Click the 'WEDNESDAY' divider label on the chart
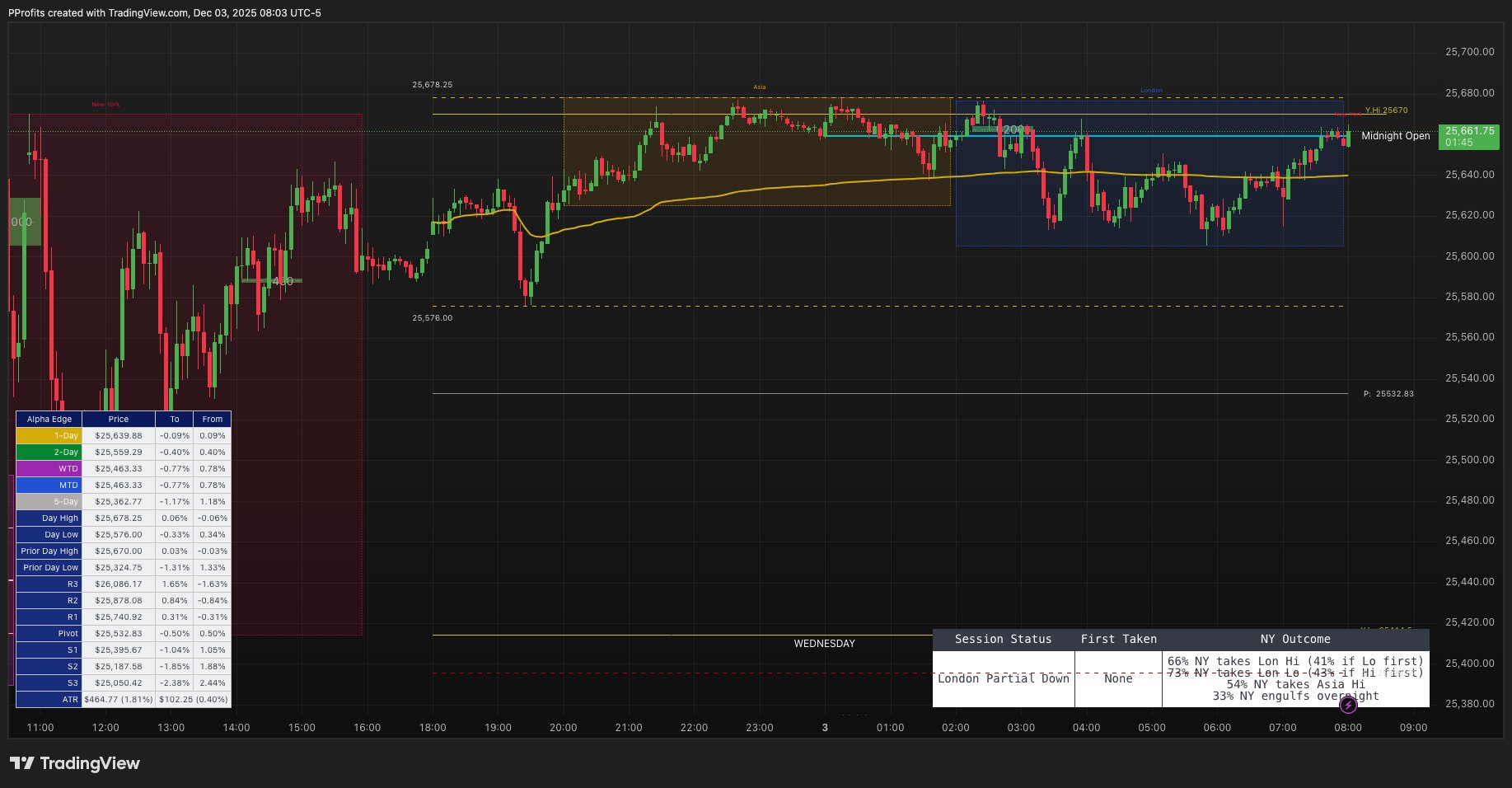Viewport: 1512px width, 788px height. pyautogui.click(x=823, y=644)
